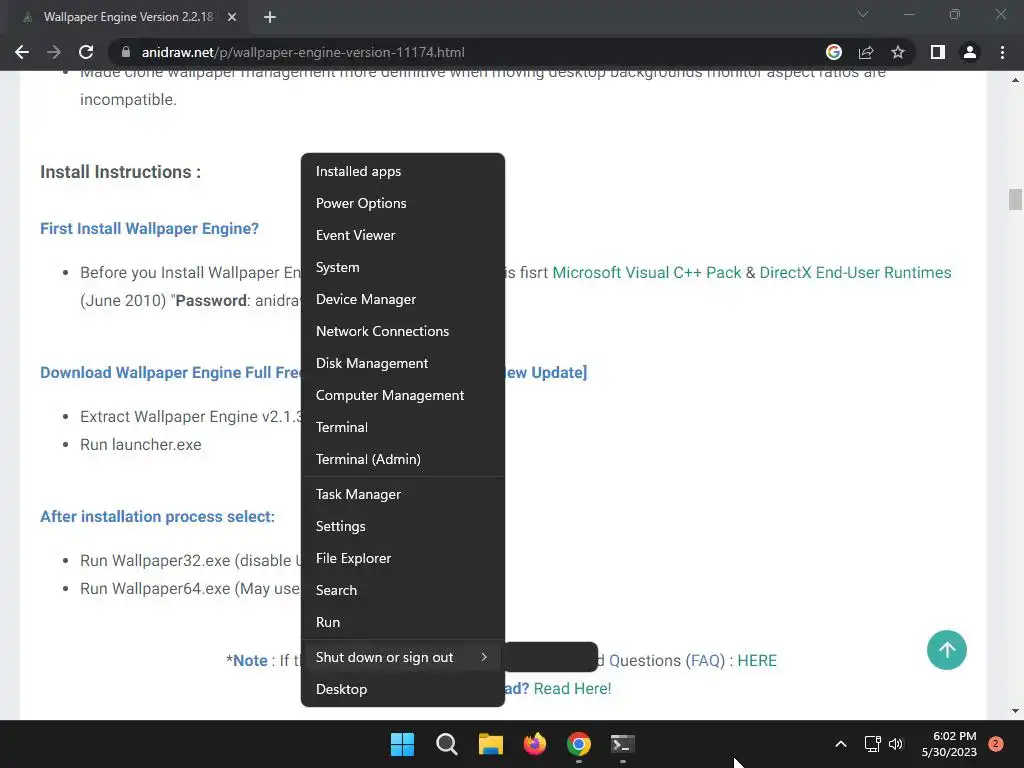The width and height of the screenshot is (1024, 768).
Task: Click First Install Wallpaper Engine? heading
Action: click(x=150, y=229)
